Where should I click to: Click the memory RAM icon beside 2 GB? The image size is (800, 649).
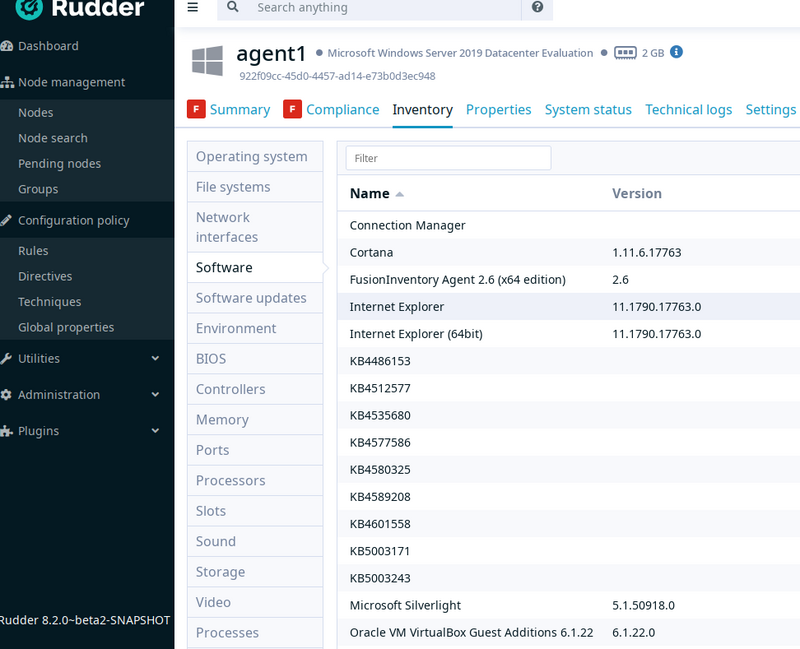click(625, 53)
